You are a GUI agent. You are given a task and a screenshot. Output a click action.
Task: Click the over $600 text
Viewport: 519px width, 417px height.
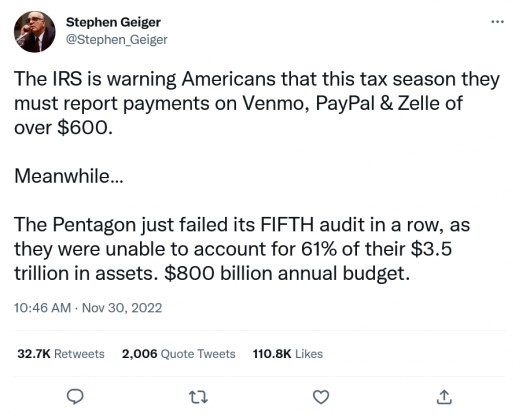[x=63, y=128]
